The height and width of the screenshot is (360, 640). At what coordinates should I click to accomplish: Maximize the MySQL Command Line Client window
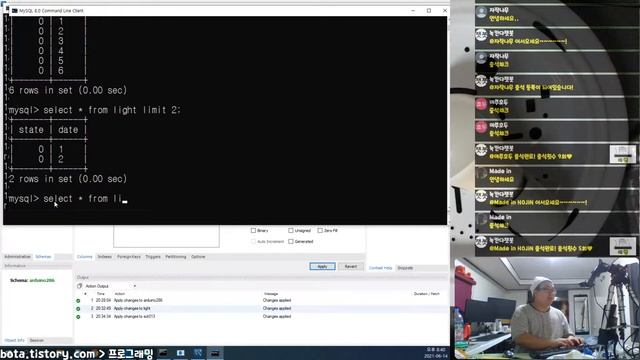(x=429, y=11)
